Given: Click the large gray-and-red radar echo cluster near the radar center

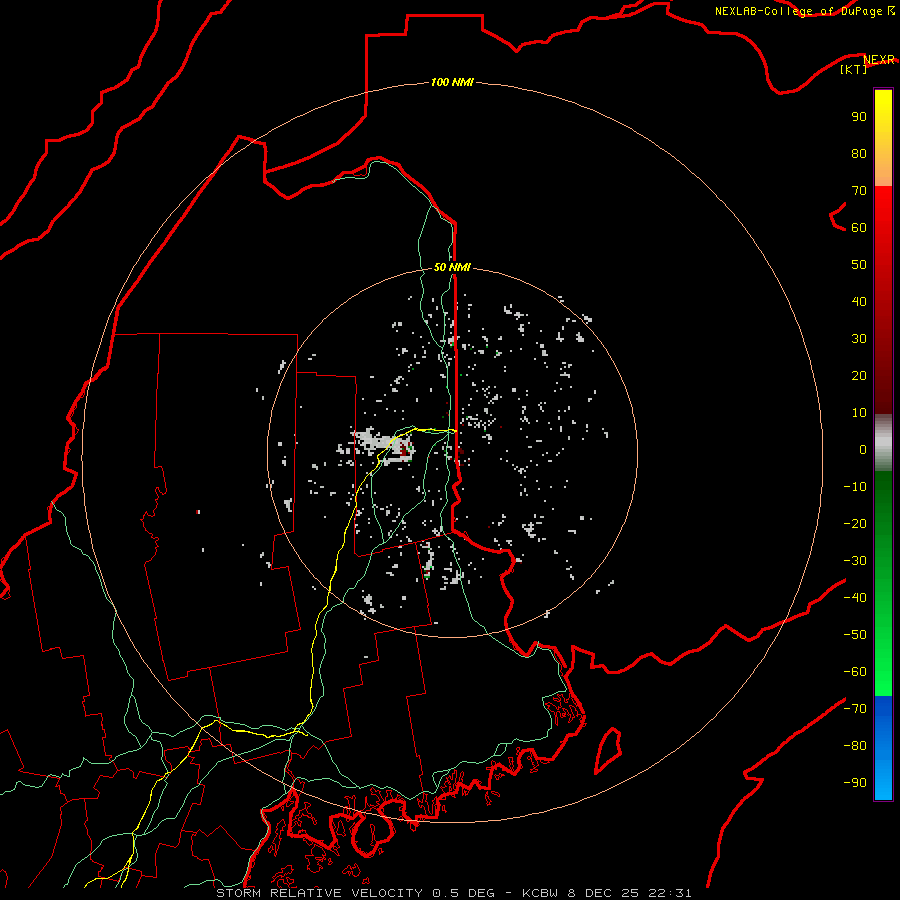Looking at the screenshot, I should tap(382, 445).
